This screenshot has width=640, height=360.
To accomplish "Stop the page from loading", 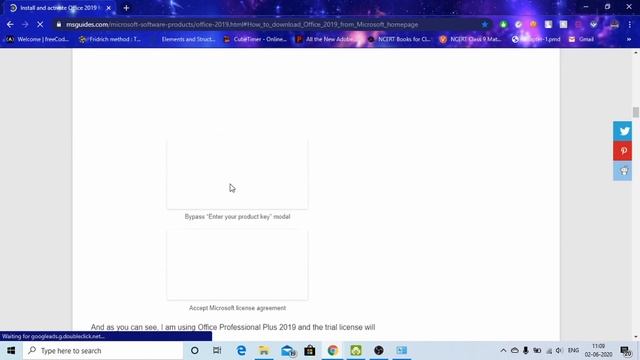I will (x=40, y=24).
